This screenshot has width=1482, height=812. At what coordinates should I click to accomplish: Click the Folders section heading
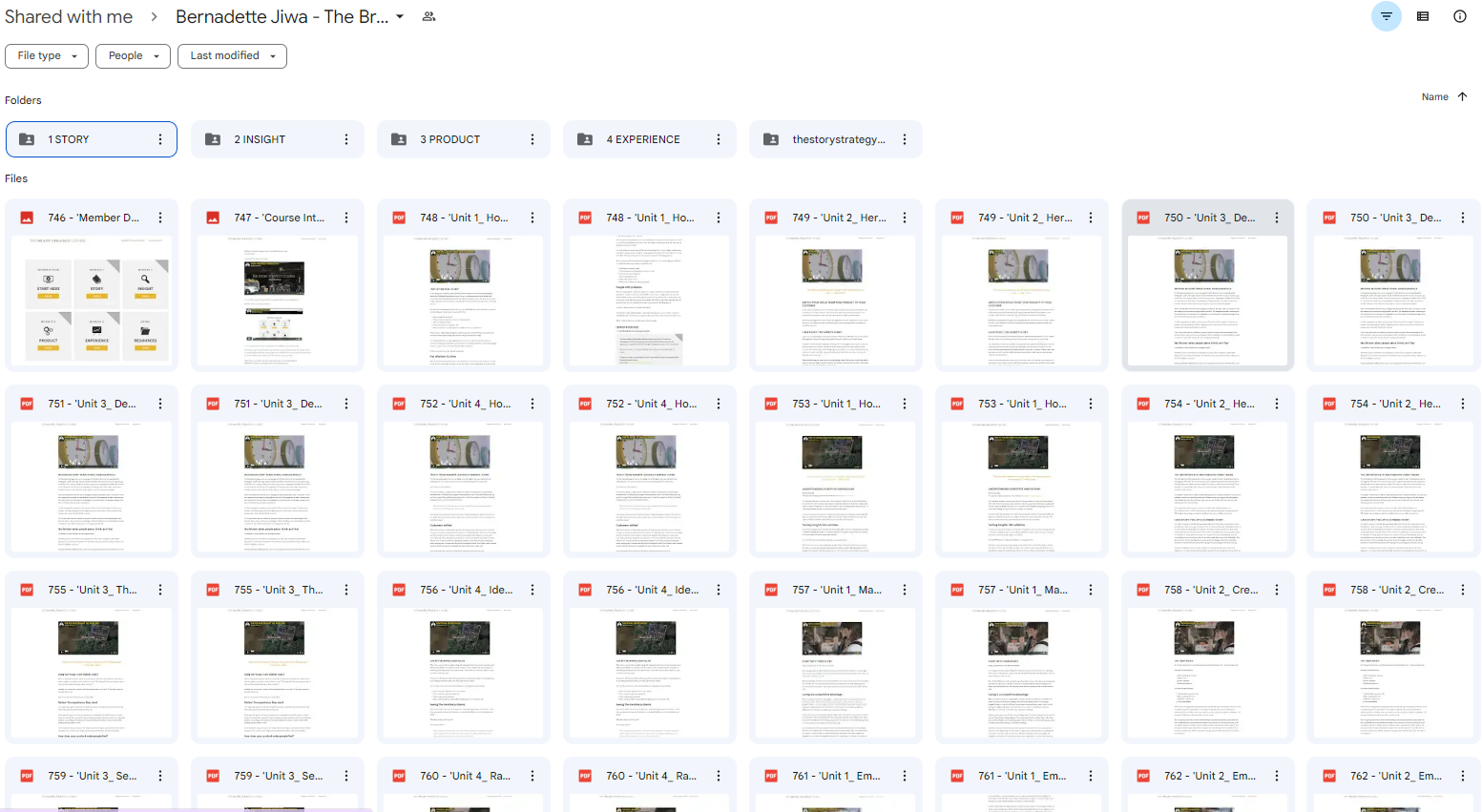click(x=23, y=100)
